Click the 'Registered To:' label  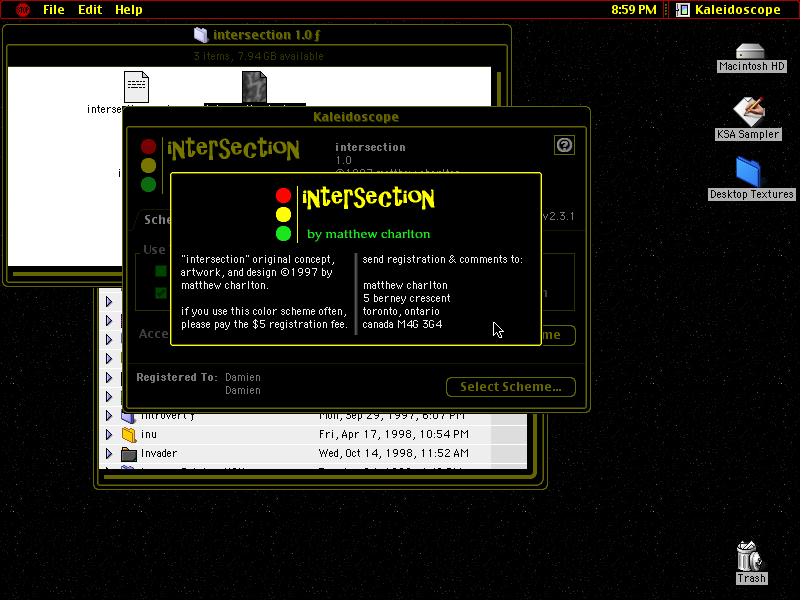click(177, 377)
